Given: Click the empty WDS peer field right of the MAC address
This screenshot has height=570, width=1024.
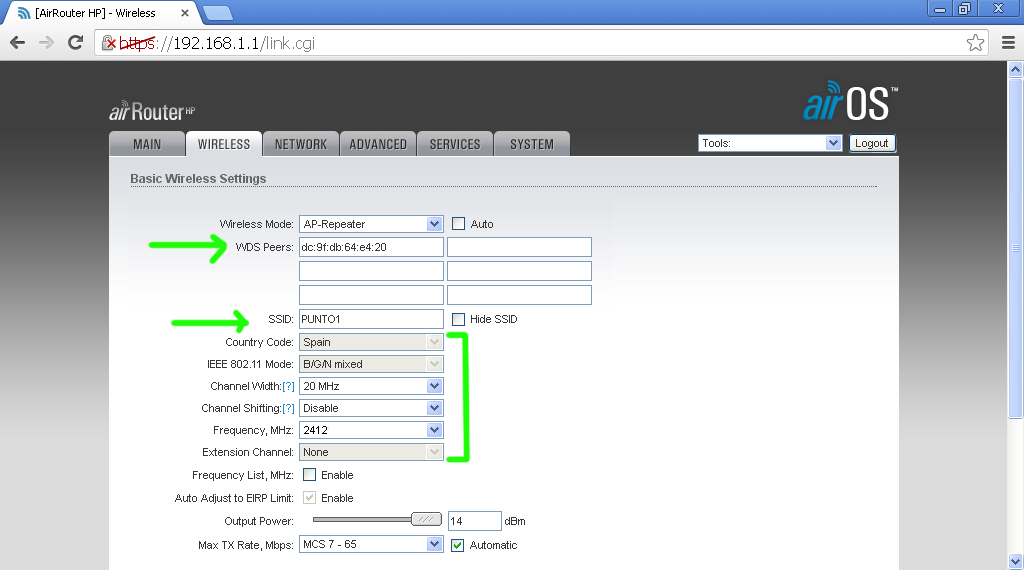Looking at the screenshot, I should click(x=519, y=247).
